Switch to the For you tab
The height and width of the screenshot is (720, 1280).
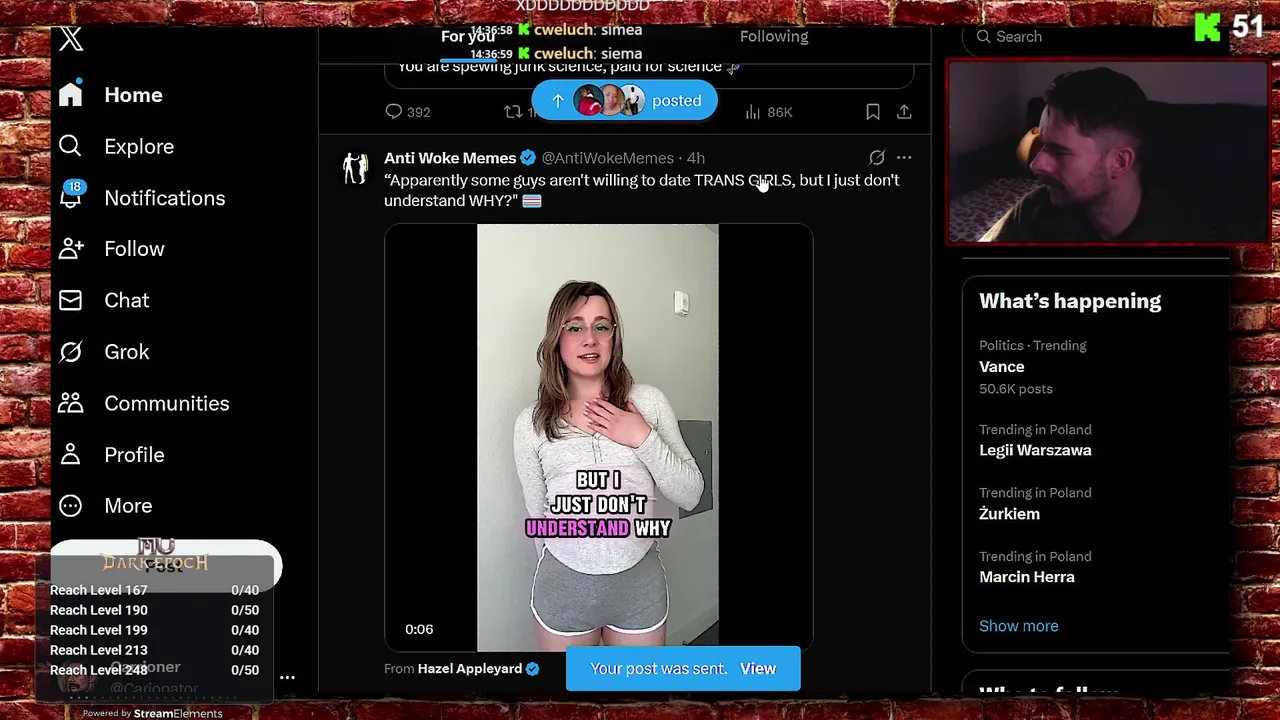click(467, 36)
